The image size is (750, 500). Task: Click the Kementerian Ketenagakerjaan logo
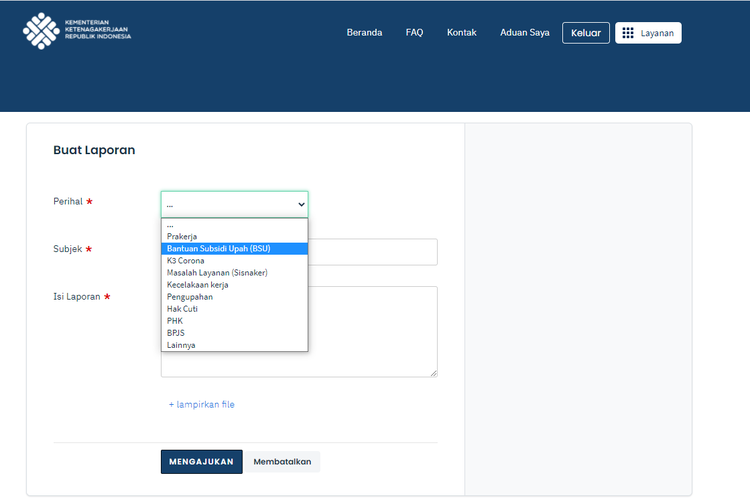(x=77, y=31)
